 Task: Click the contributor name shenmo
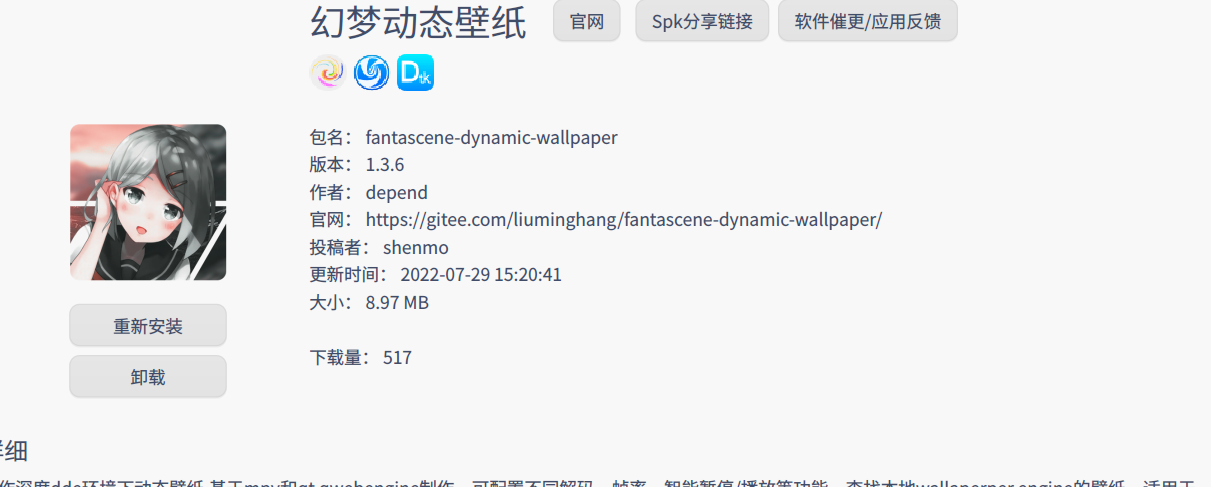tap(416, 248)
